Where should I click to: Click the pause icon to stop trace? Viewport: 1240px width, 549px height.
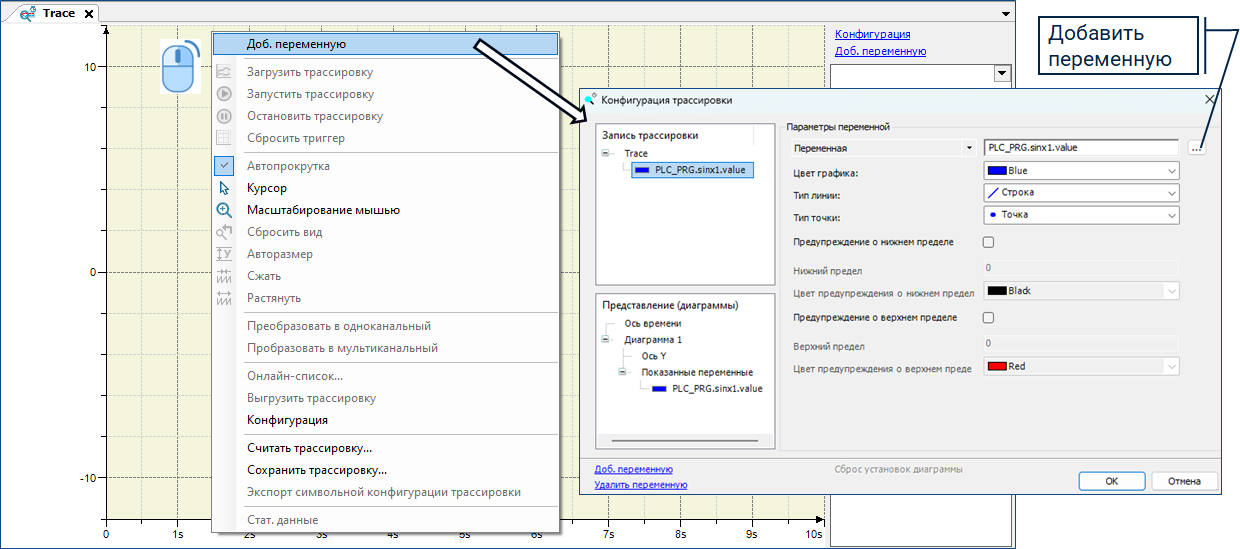tap(225, 116)
